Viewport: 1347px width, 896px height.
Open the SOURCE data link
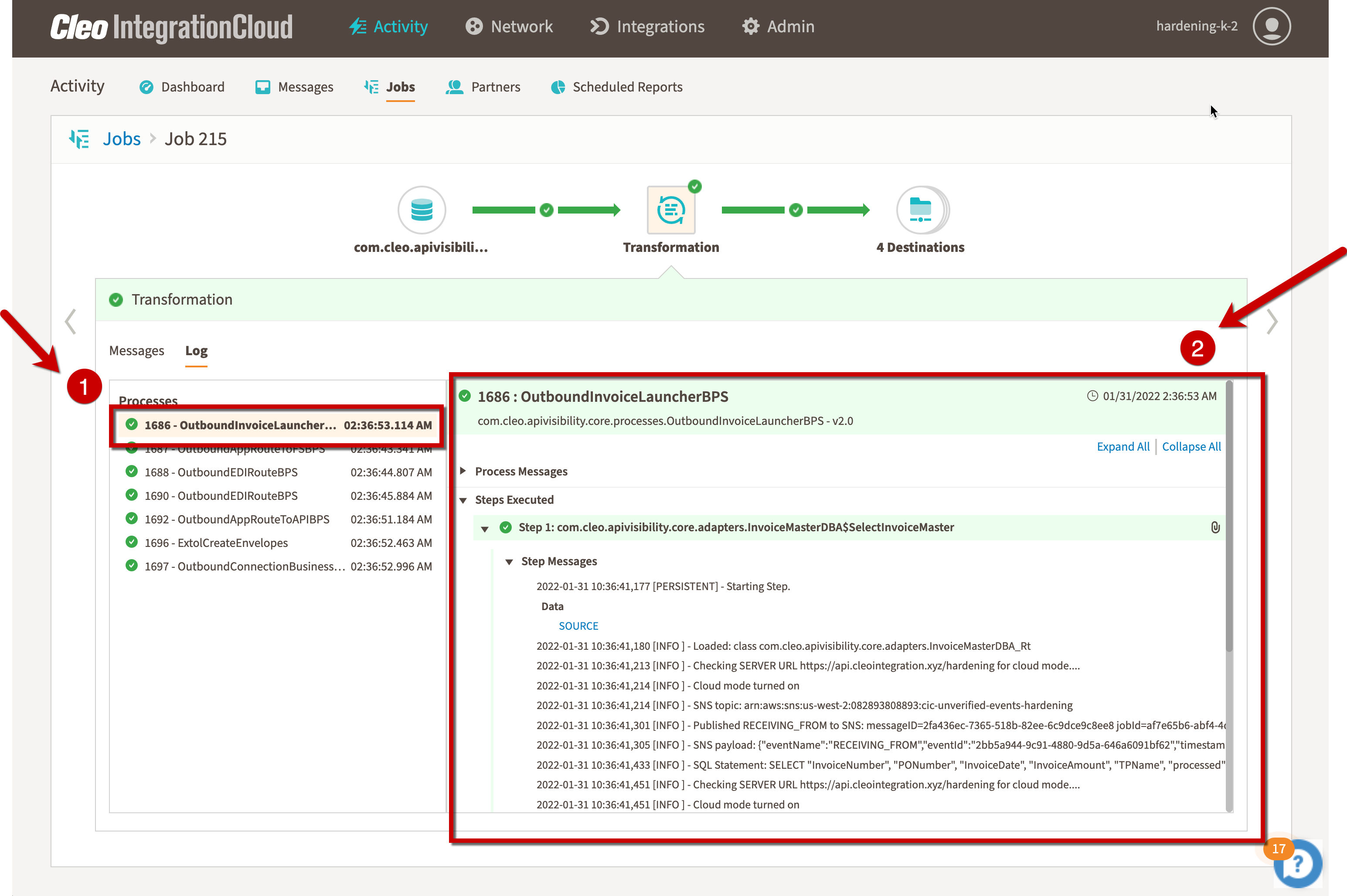(578, 626)
